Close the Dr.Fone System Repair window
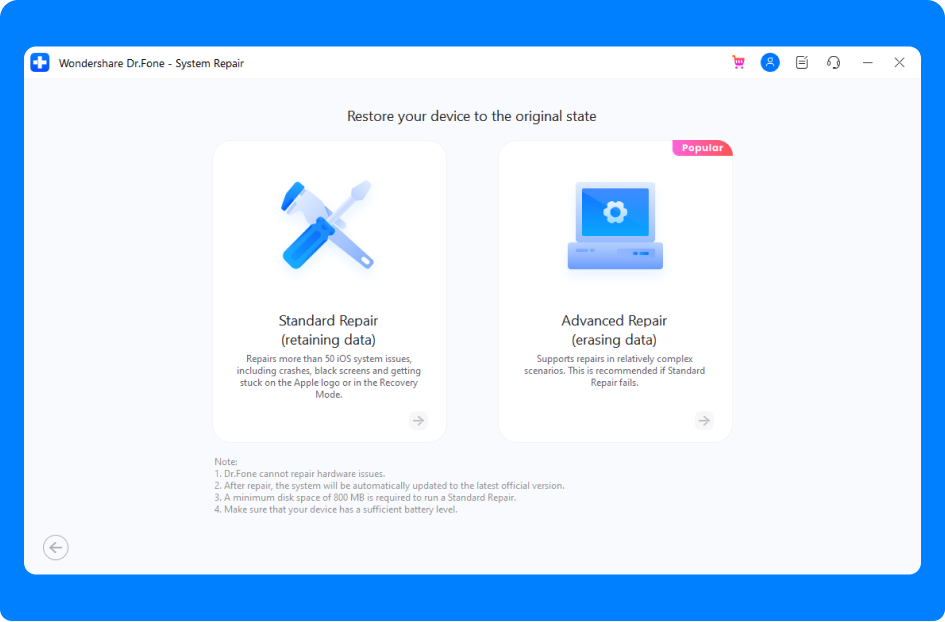Viewport: 945px width, 622px height. (x=899, y=63)
